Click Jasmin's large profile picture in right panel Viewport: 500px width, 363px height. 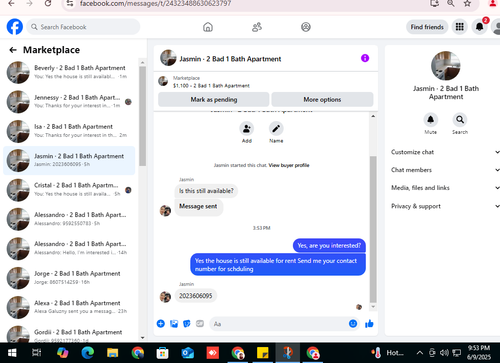click(x=446, y=66)
